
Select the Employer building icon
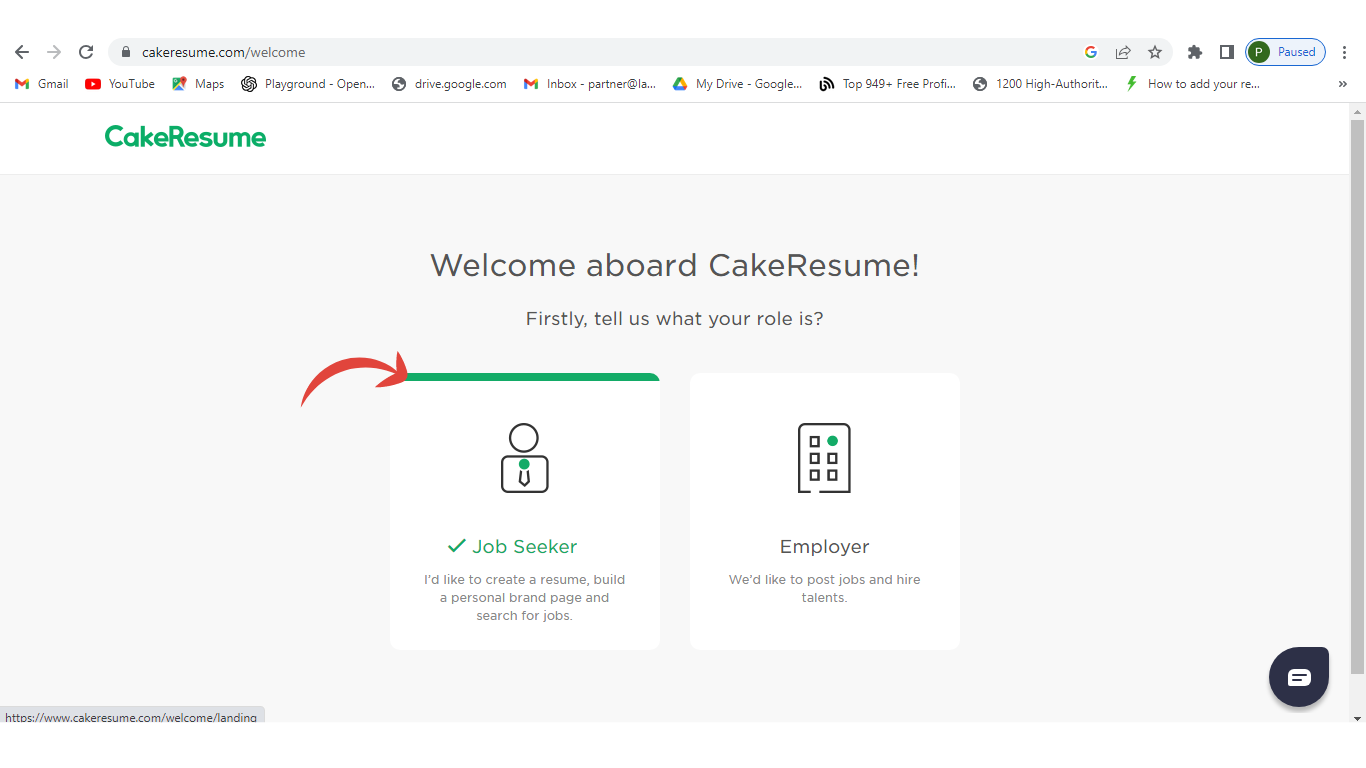pos(824,458)
